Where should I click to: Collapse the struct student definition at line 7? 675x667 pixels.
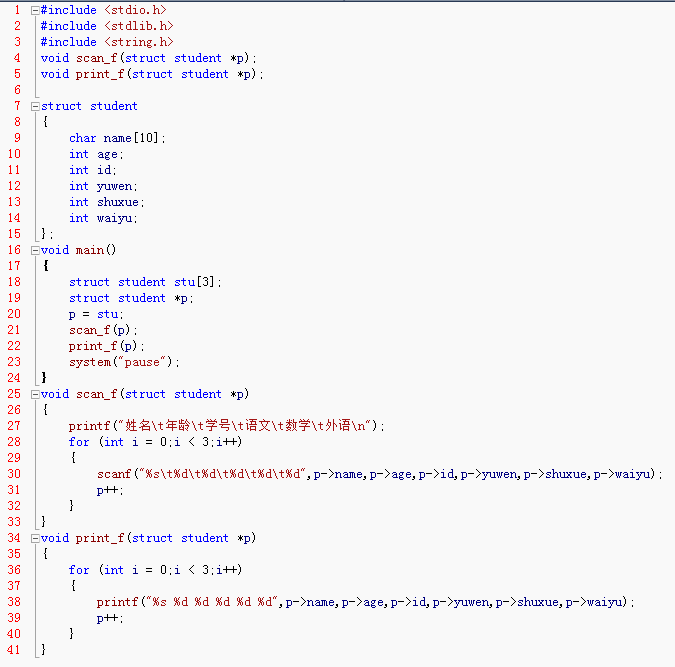[35, 106]
